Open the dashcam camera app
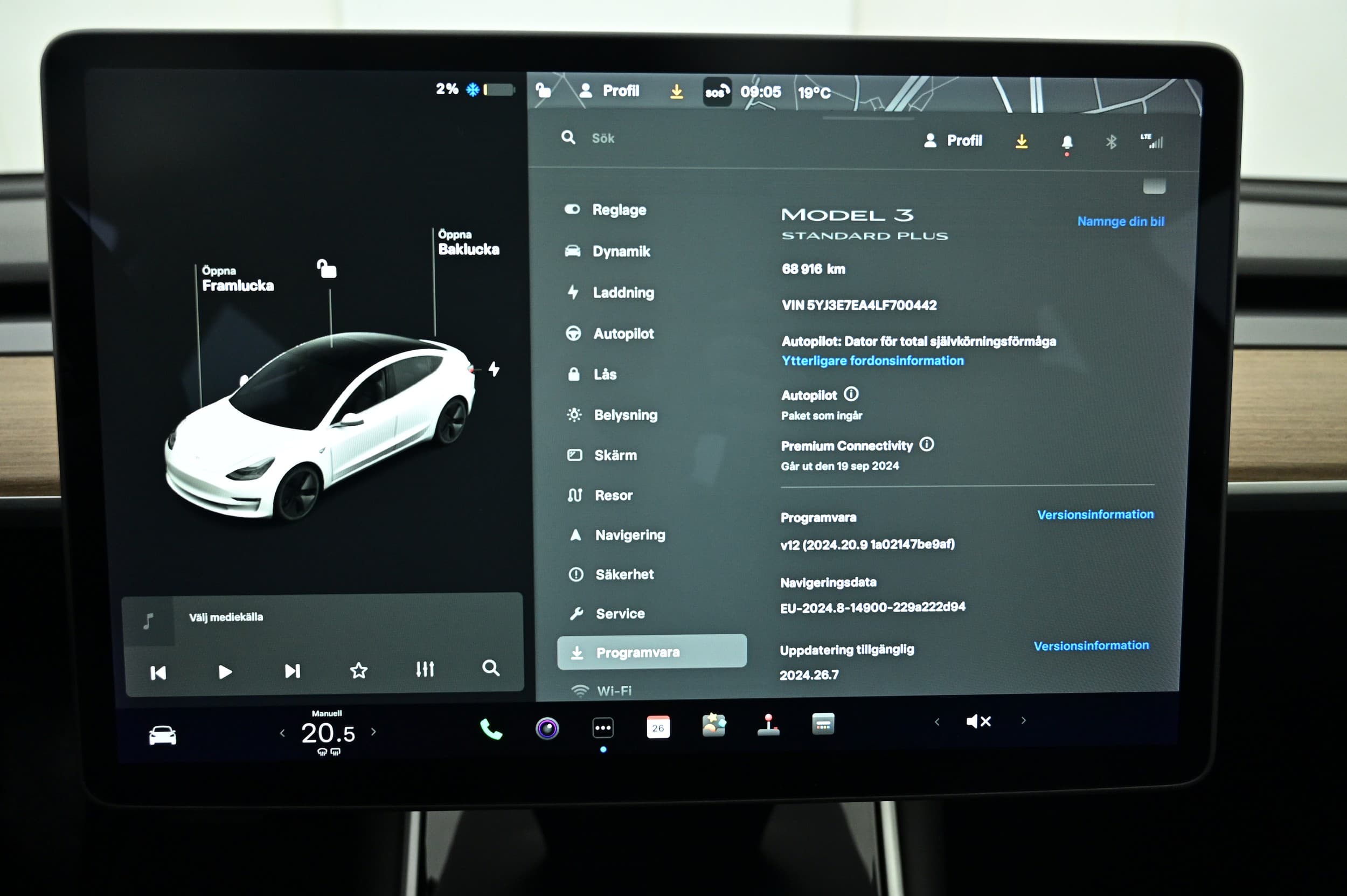 [x=547, y=728]
